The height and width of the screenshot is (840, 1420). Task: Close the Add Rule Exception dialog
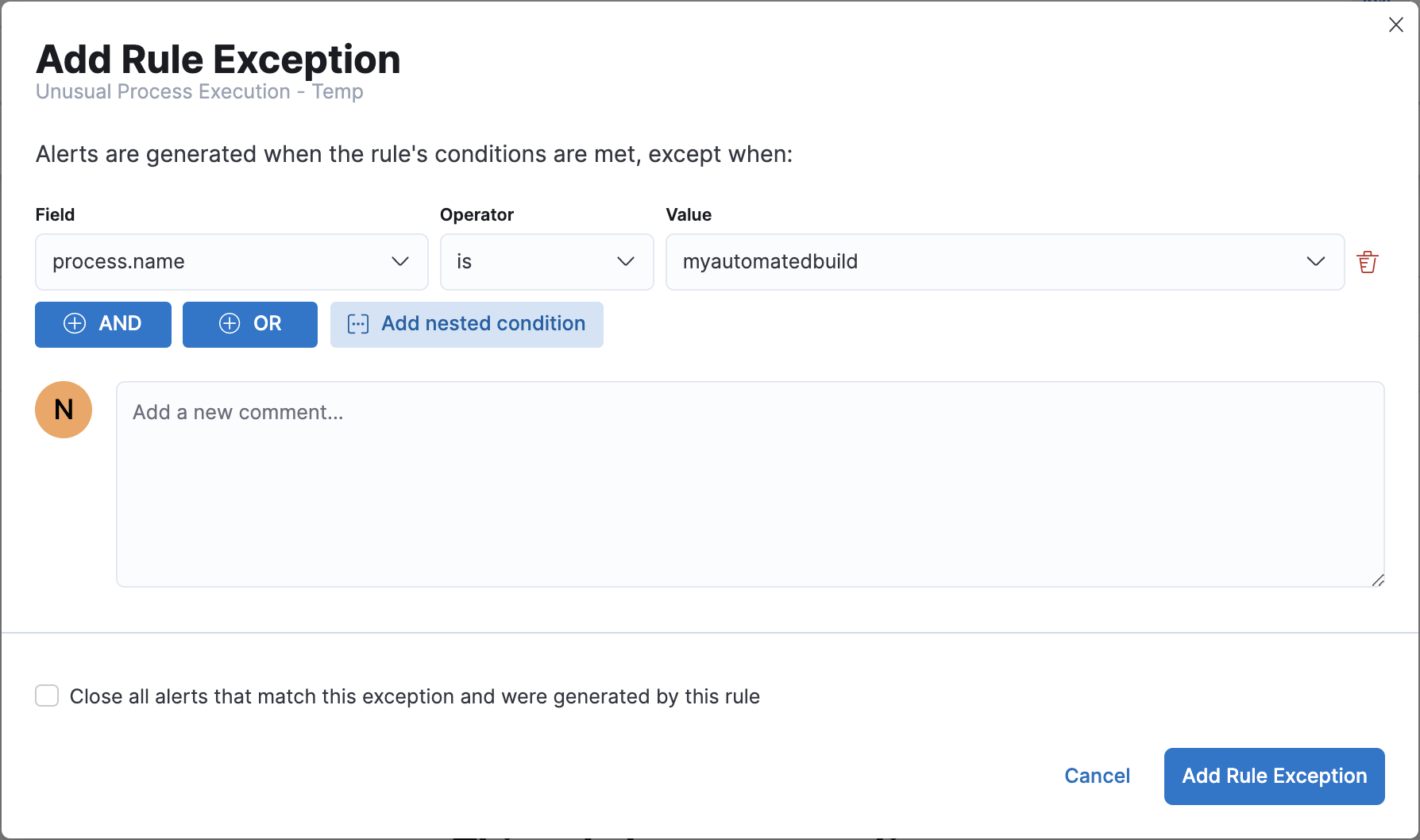point(1395,25)
